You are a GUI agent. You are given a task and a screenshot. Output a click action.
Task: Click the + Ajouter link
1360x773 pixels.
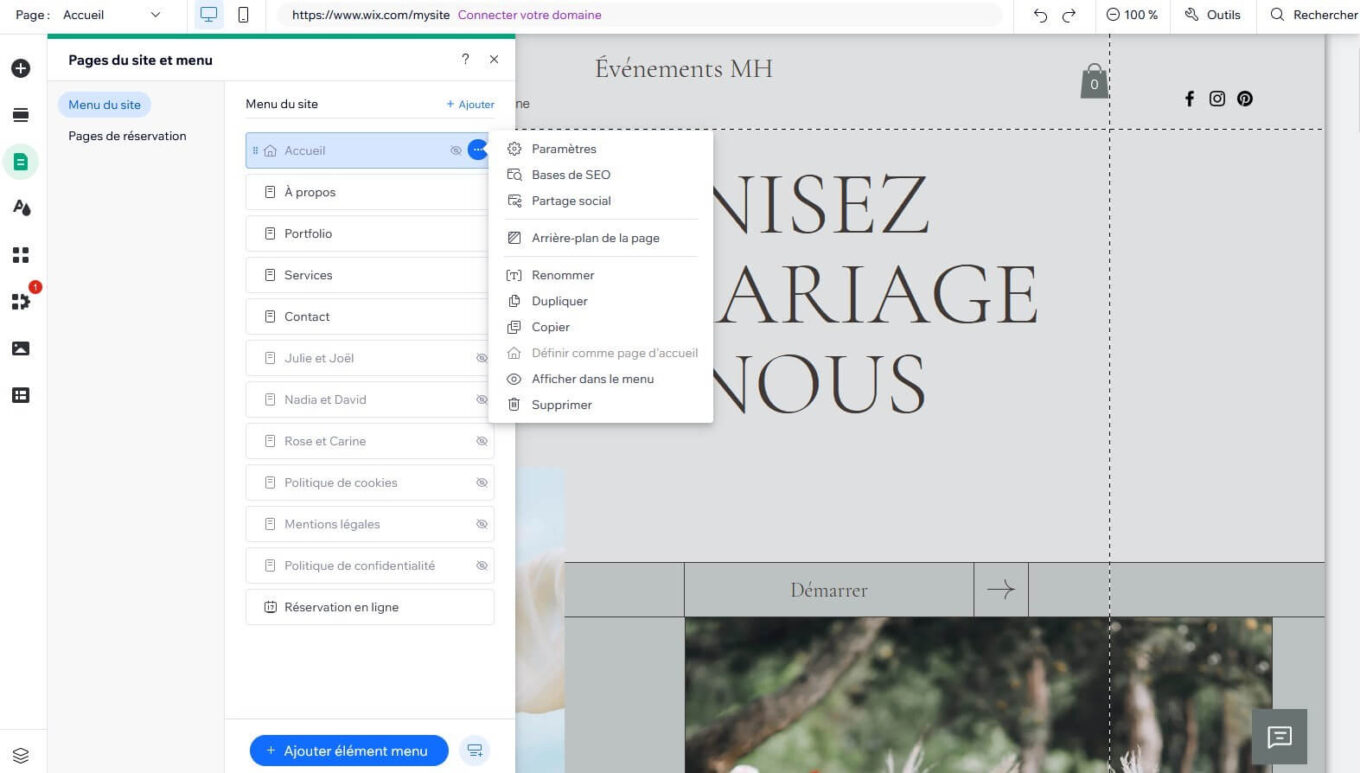point(470,104)
